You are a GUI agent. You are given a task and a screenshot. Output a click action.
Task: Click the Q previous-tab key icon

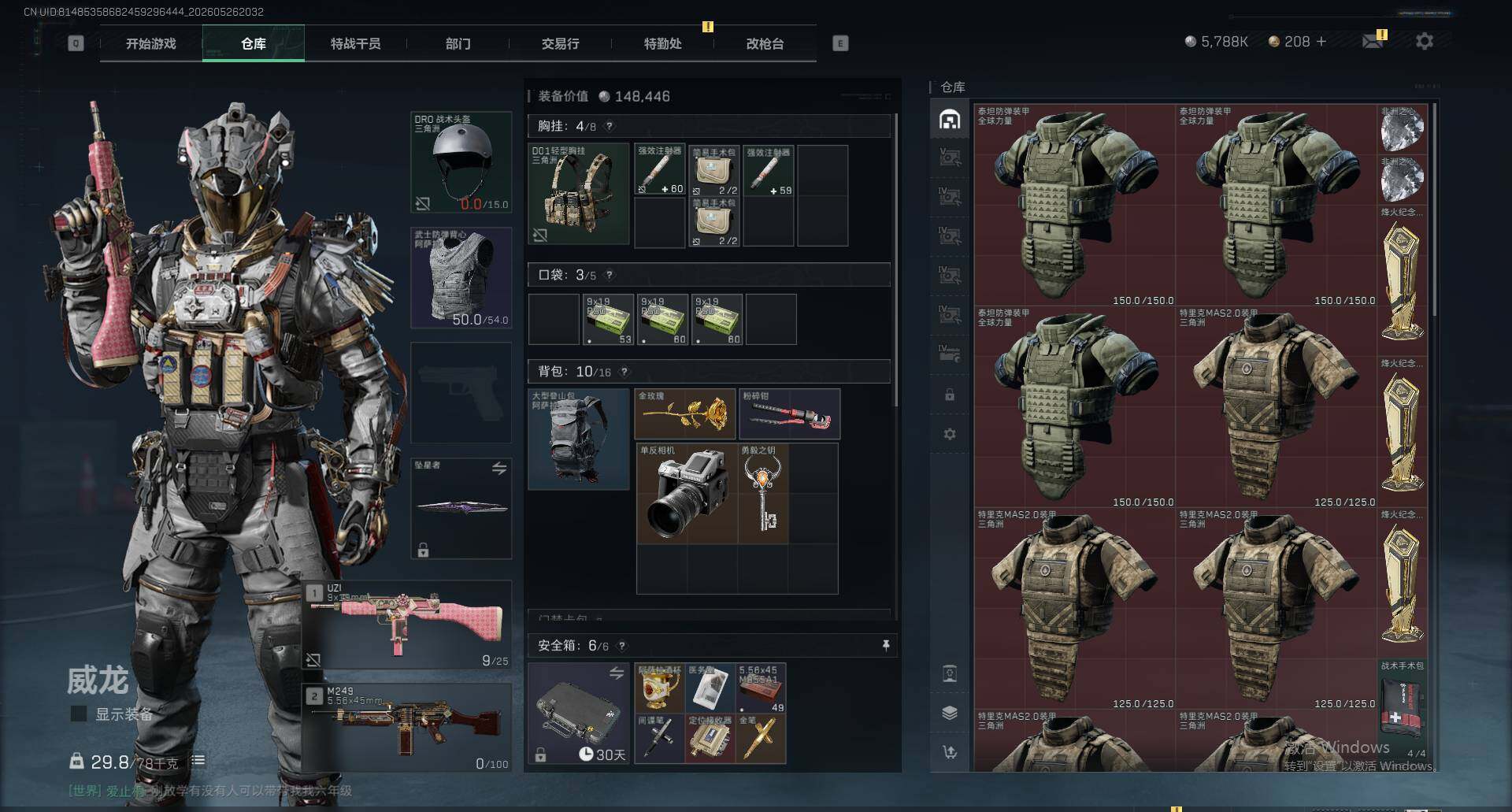tap(76, 43)
